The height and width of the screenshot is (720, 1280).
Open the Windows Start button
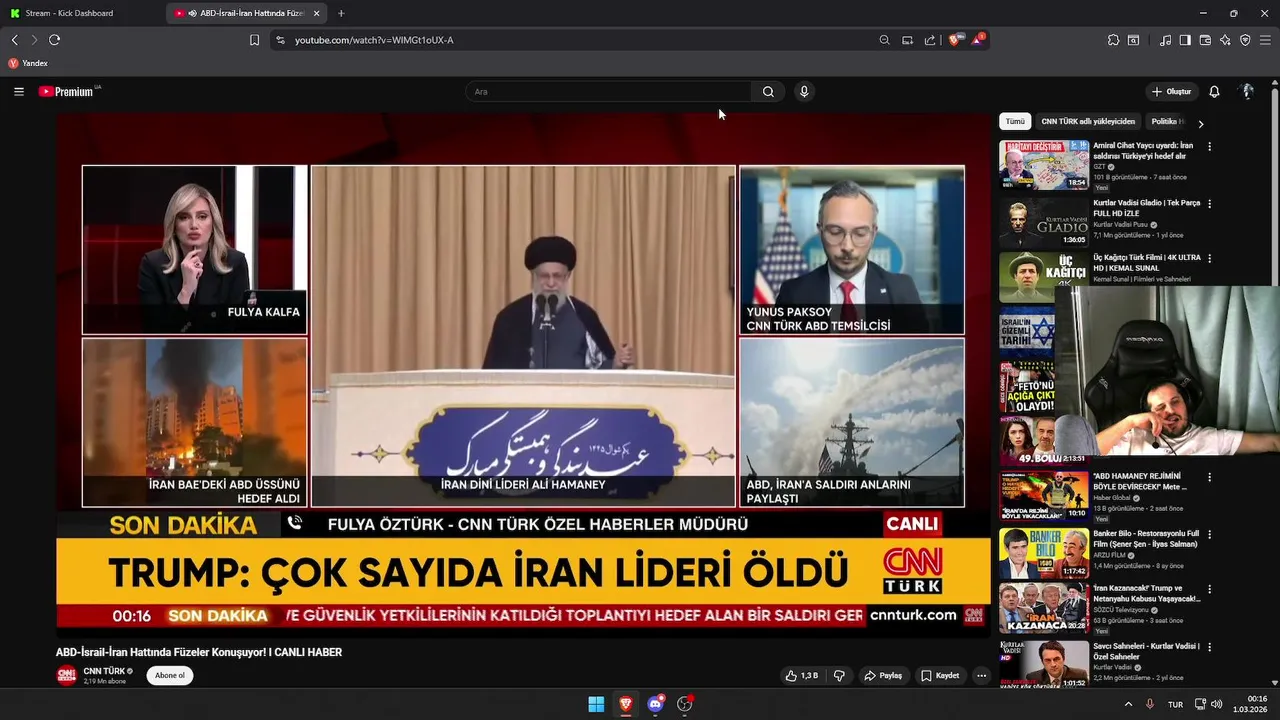[x=596, y=704]
